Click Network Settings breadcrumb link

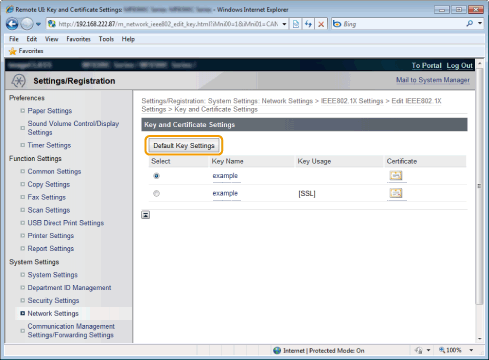[287, 101]
